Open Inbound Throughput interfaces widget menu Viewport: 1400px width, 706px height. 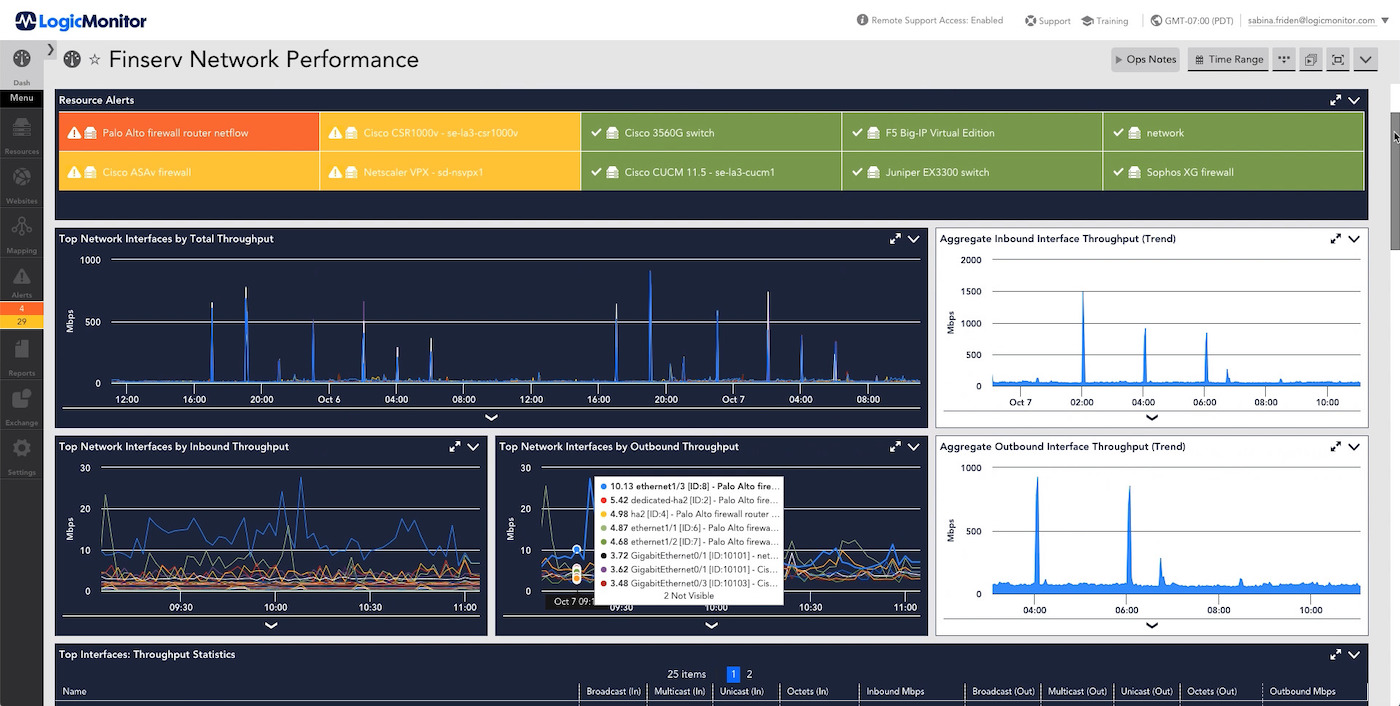pyautogui.click(x=474, y=447)
